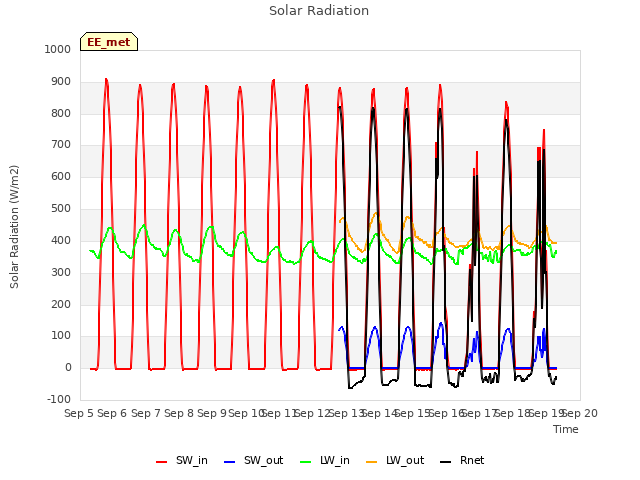640x480 pixels.
Task: Click the 600 y-axis tick label
Action: pos(61,177)
